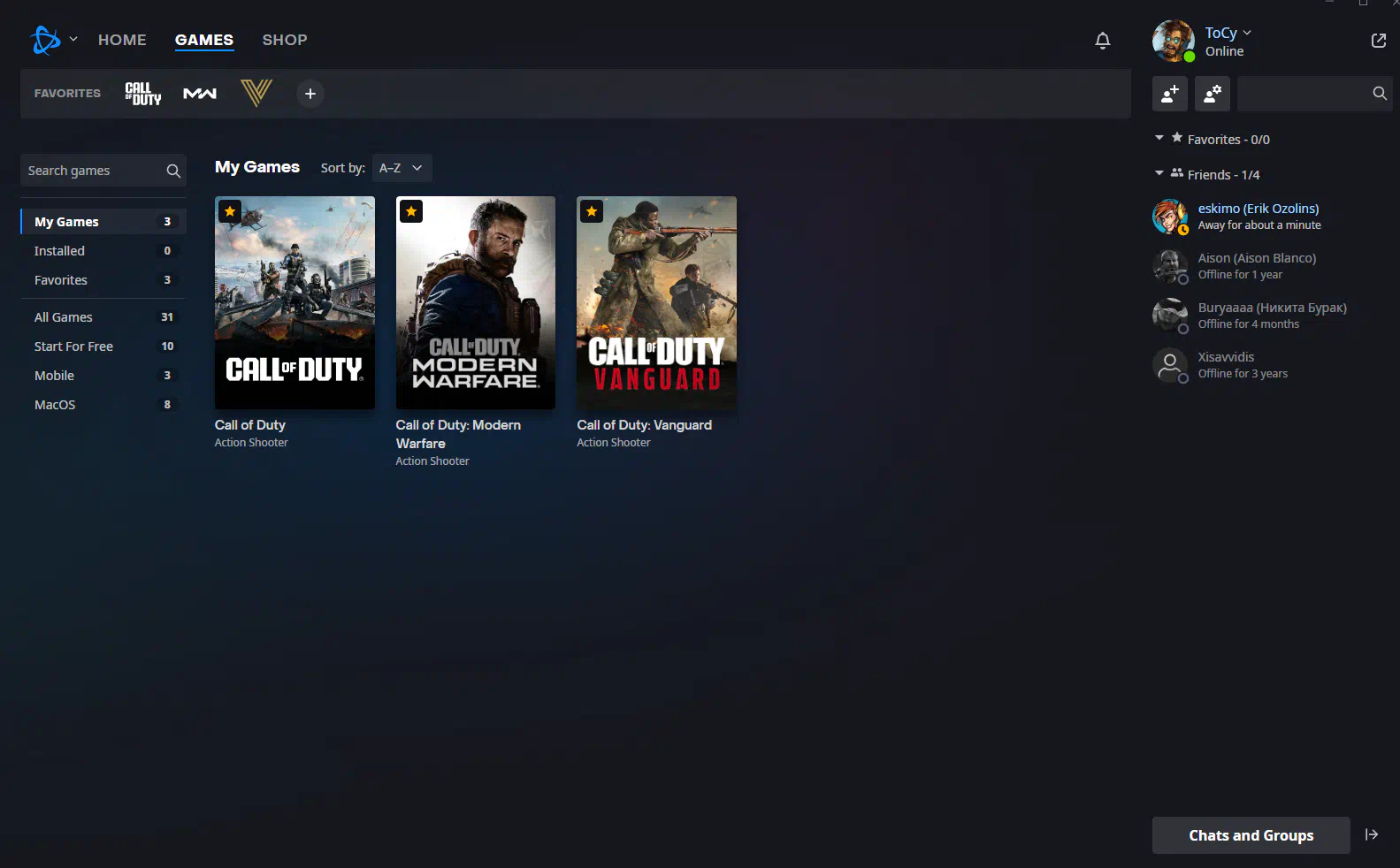This screenshot has height=868, width=1400.
Task: Toggle favorite star on Call of Duty
Action: tap(230, 211)
